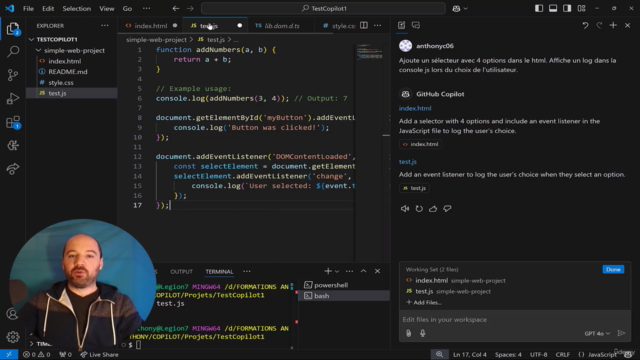Open the Run and Debug view
The height and width of the screenshot is (360, 640).
click(x=13, y=98)
